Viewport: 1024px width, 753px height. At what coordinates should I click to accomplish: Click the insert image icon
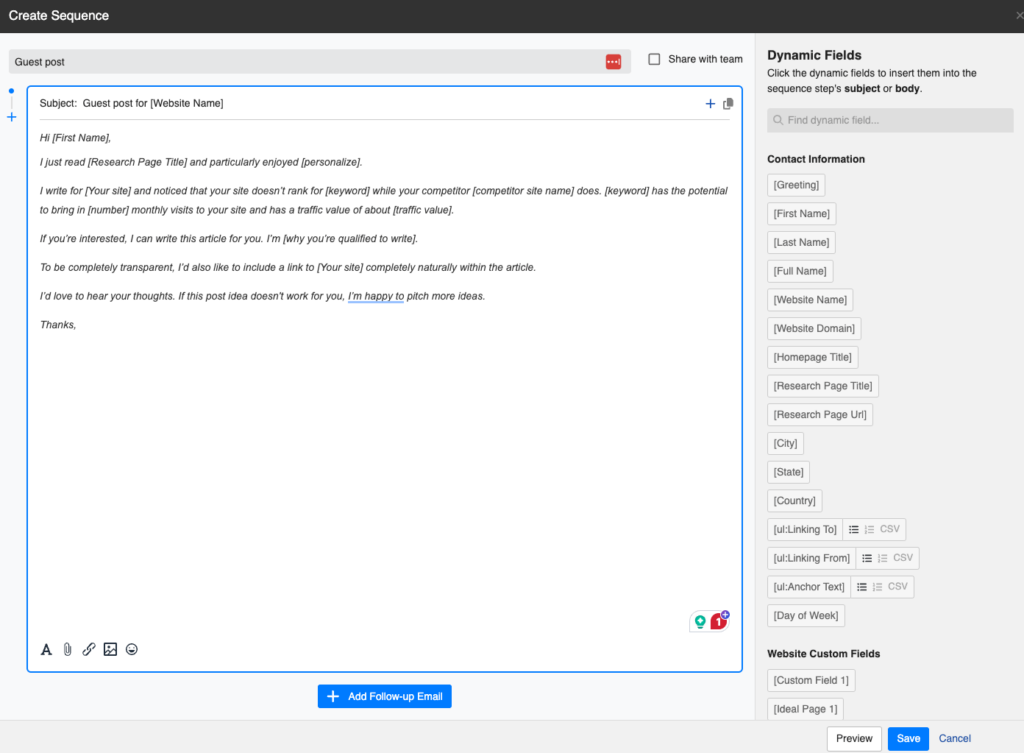point(110,649)
